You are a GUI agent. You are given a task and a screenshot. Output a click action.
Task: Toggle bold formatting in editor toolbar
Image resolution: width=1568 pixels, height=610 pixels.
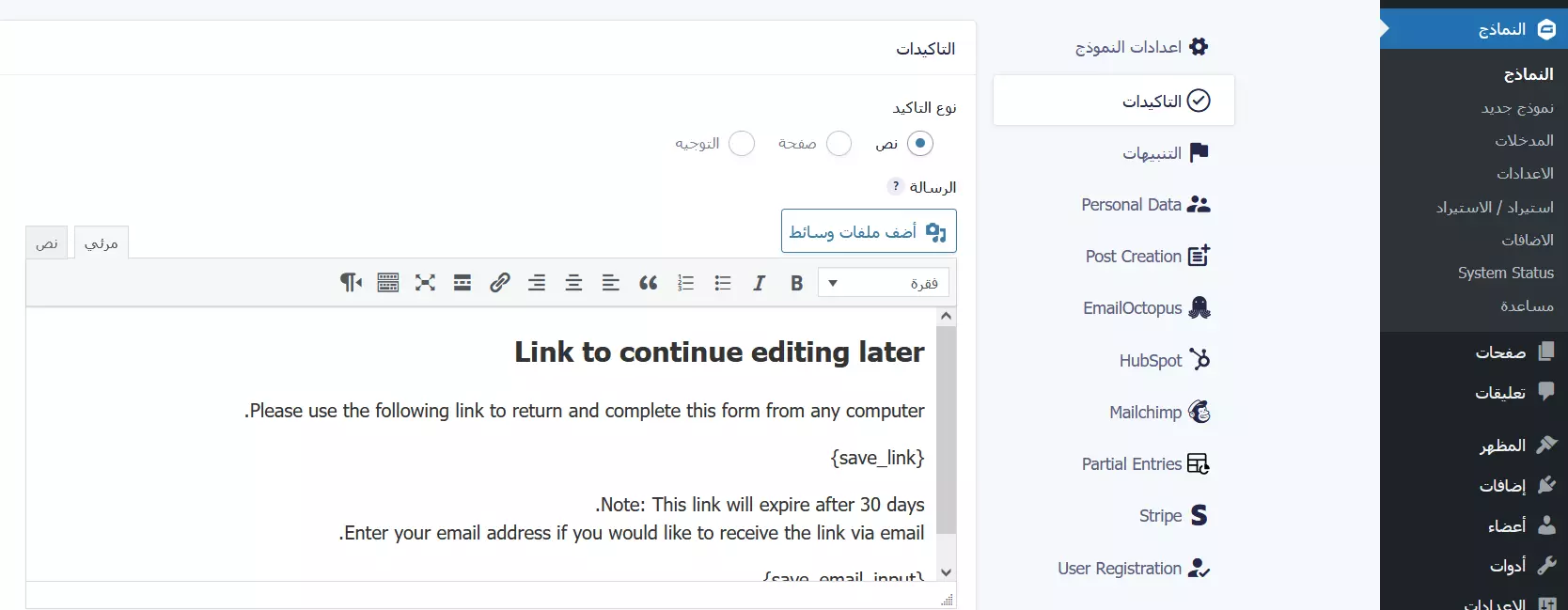796,283
